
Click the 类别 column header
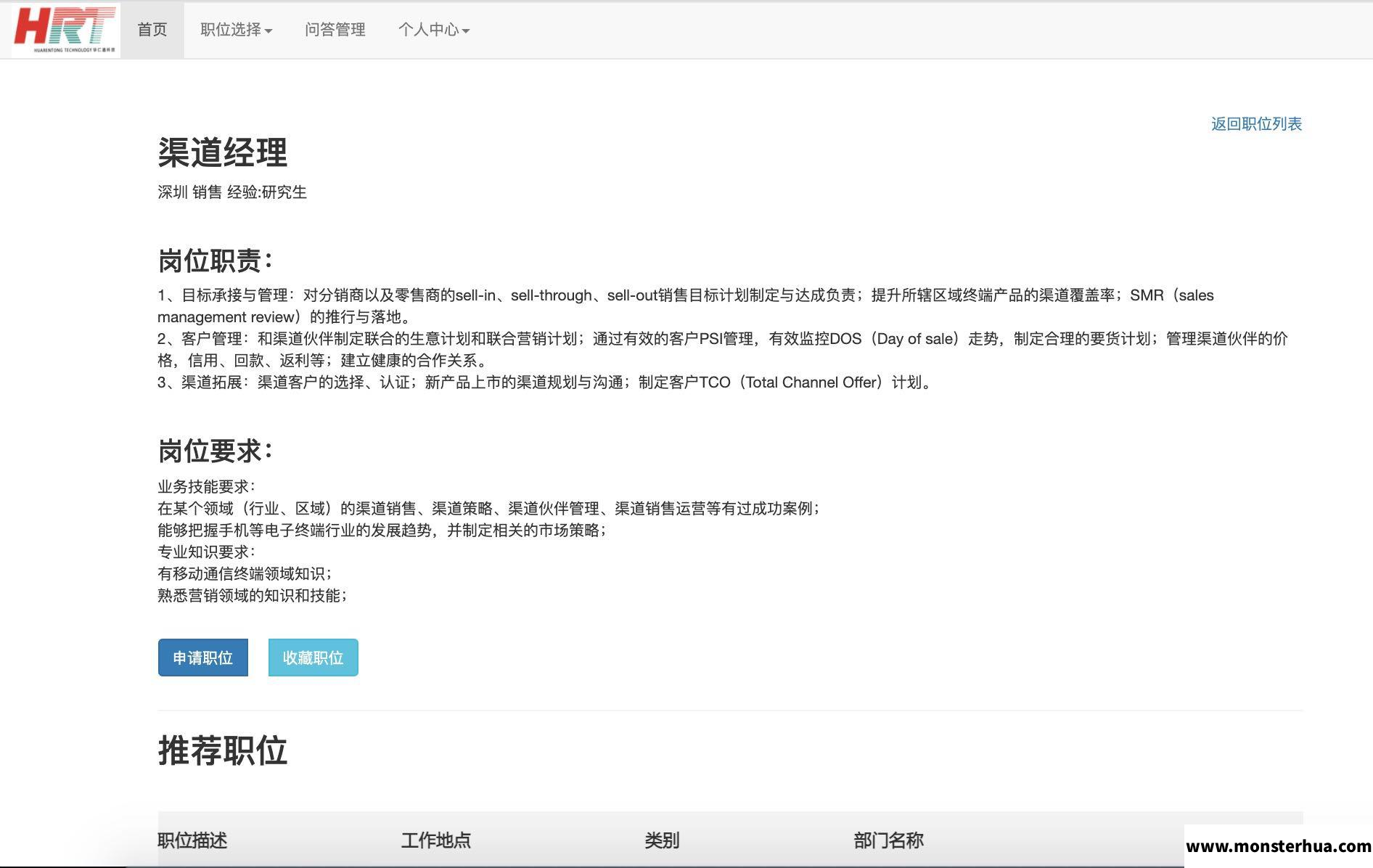coord(662,840)
